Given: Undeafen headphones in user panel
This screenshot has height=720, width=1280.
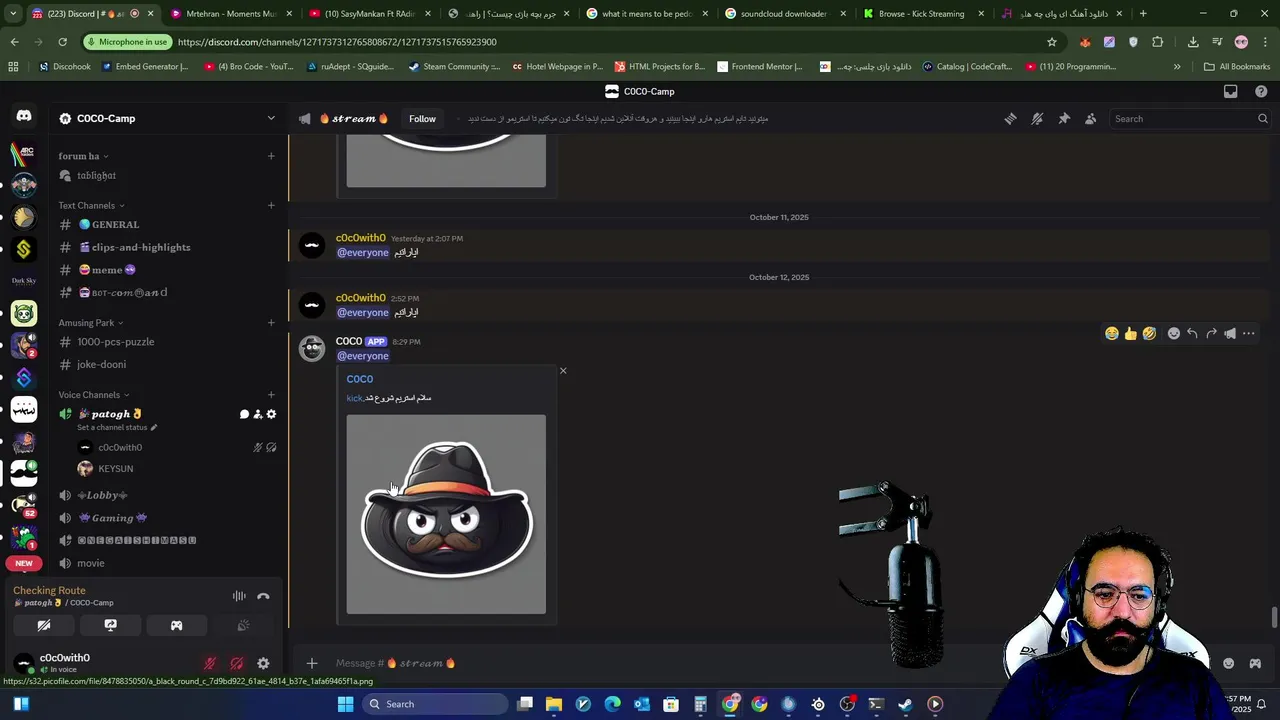Looking at the screenshot, I should click(236, 663).
